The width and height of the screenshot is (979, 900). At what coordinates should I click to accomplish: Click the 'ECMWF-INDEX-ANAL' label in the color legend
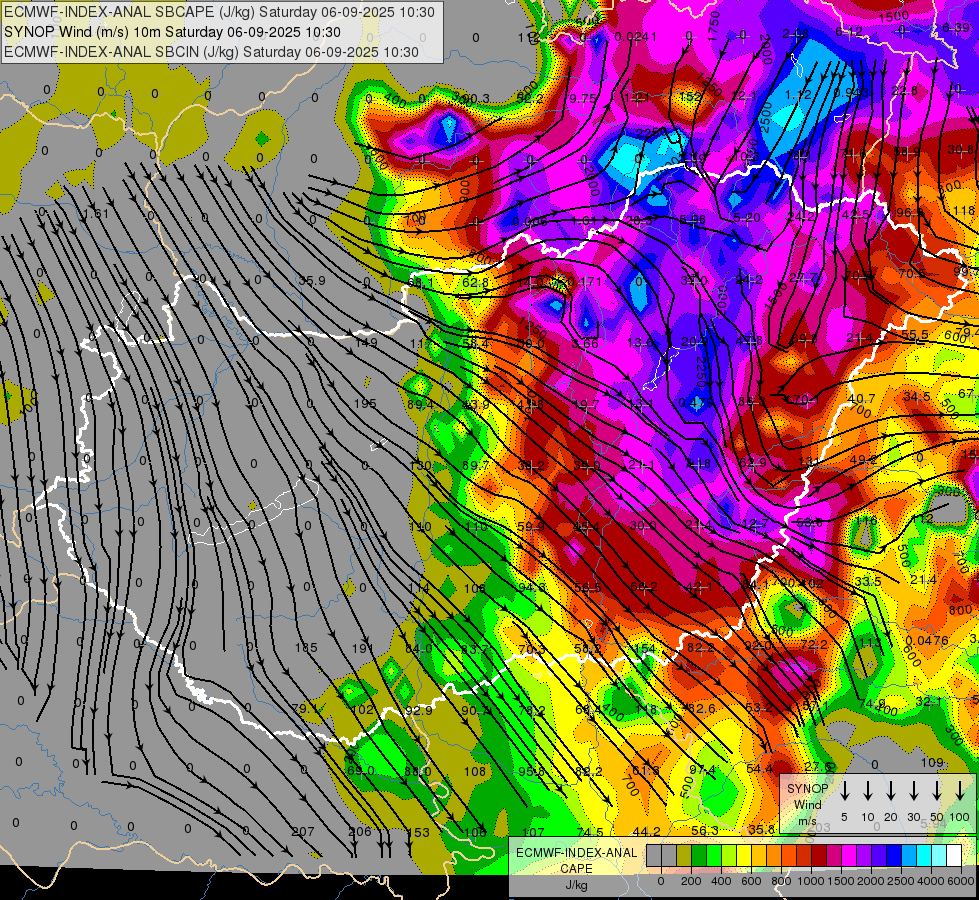[576, 853]
